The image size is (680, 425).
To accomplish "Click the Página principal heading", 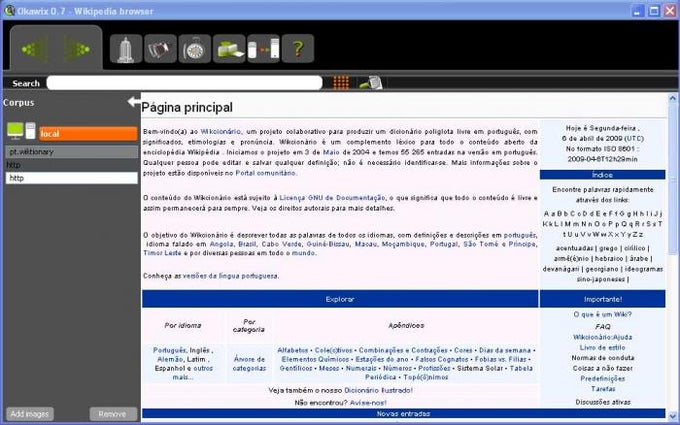I will [x=187, y=107].
